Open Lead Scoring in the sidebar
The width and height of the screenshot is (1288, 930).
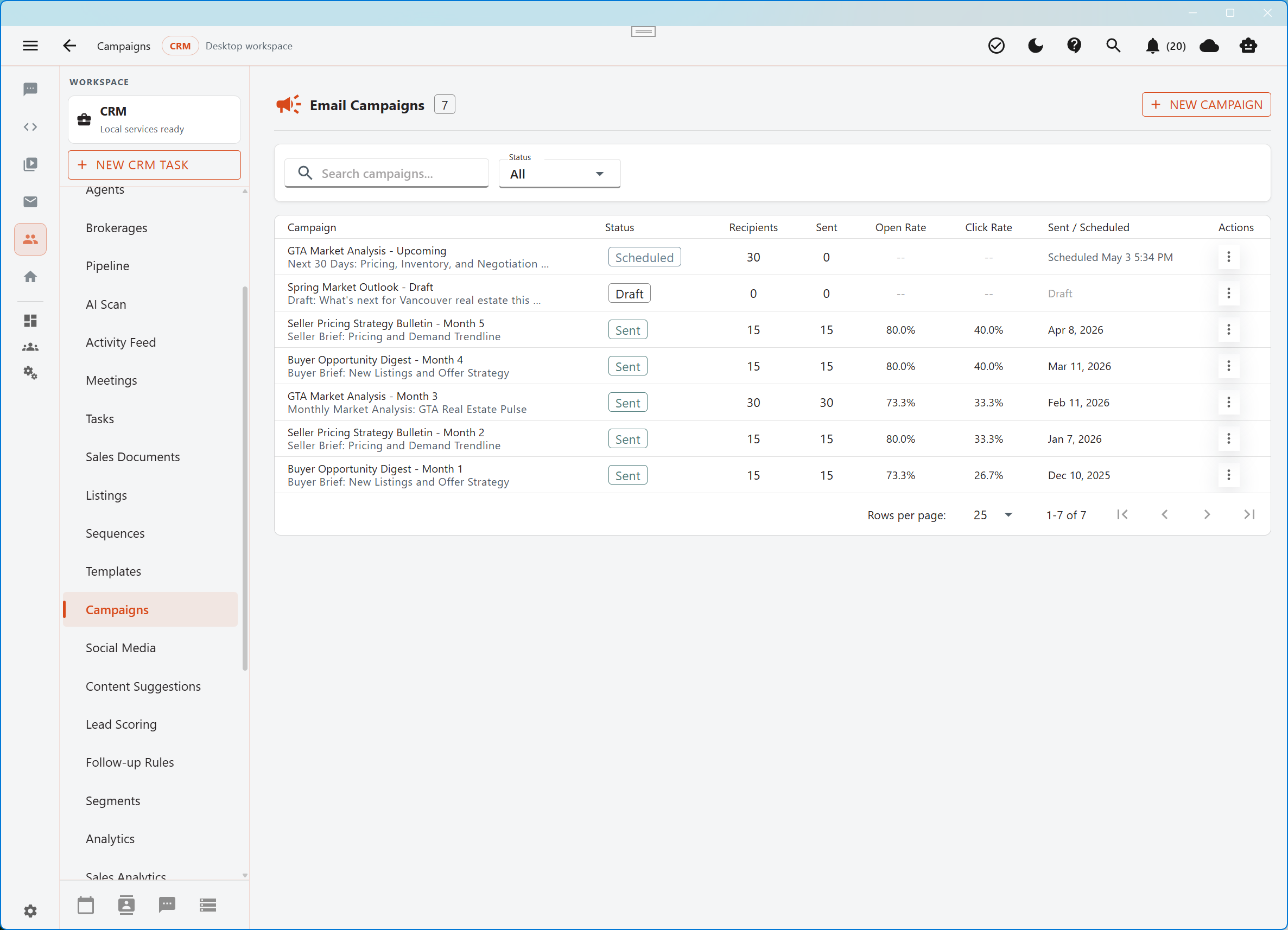click(150, 724)
